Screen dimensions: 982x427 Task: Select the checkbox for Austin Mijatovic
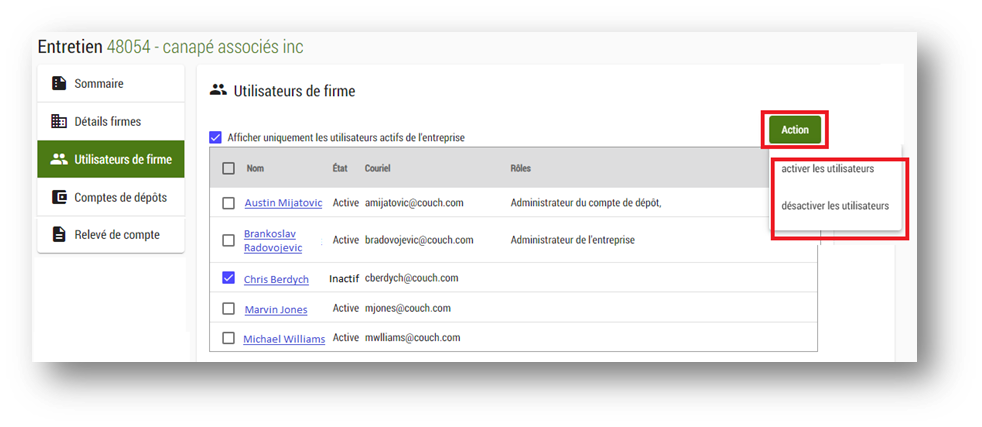tap(229, 203)
